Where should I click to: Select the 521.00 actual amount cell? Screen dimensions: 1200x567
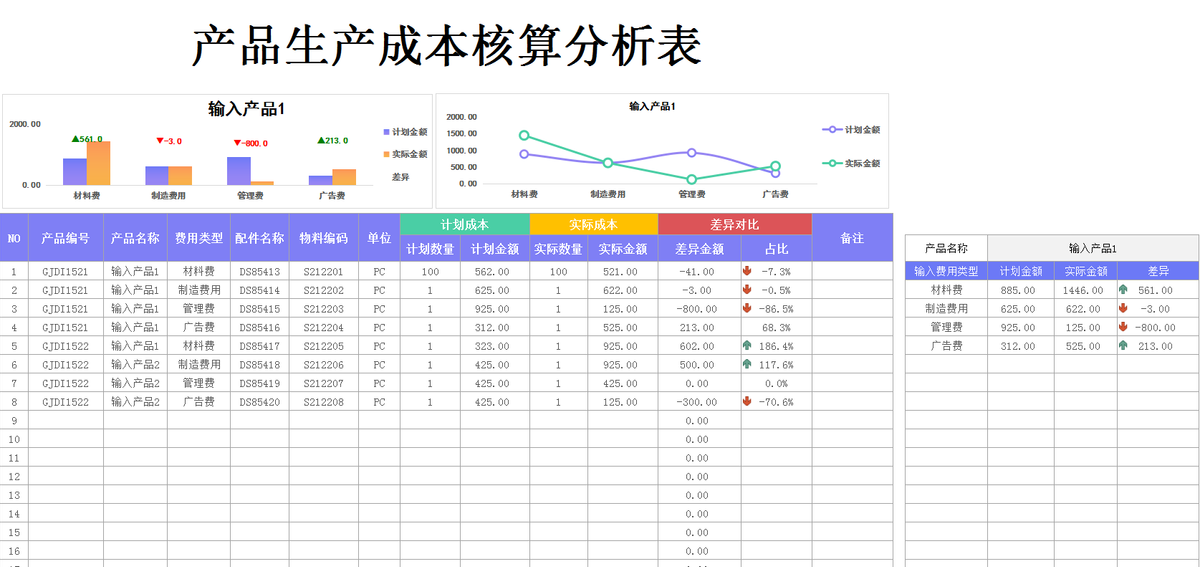point(623,271)
